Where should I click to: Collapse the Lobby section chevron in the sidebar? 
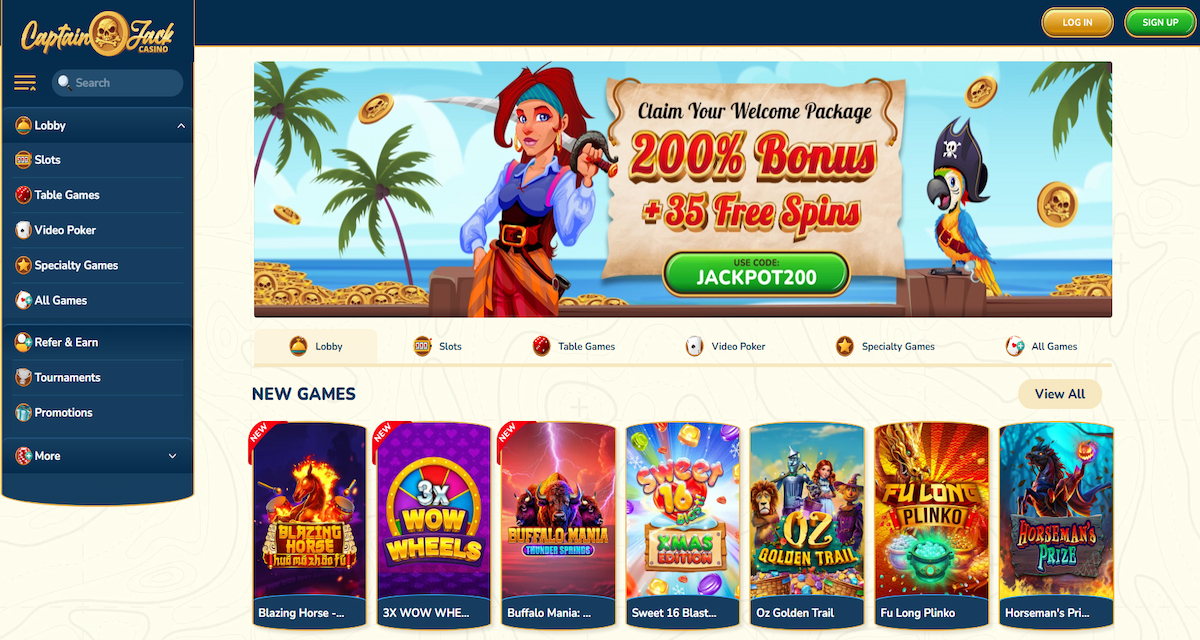pos(181,126)
